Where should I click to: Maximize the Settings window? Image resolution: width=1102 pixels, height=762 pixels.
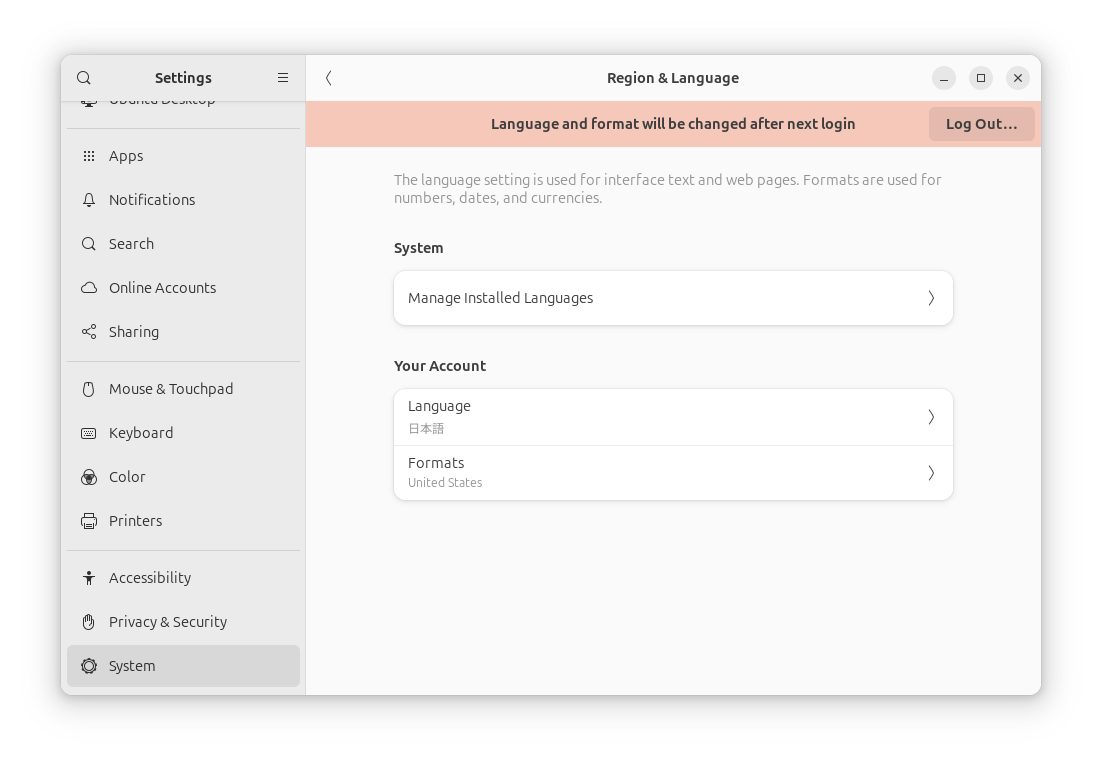pos(981,78)
